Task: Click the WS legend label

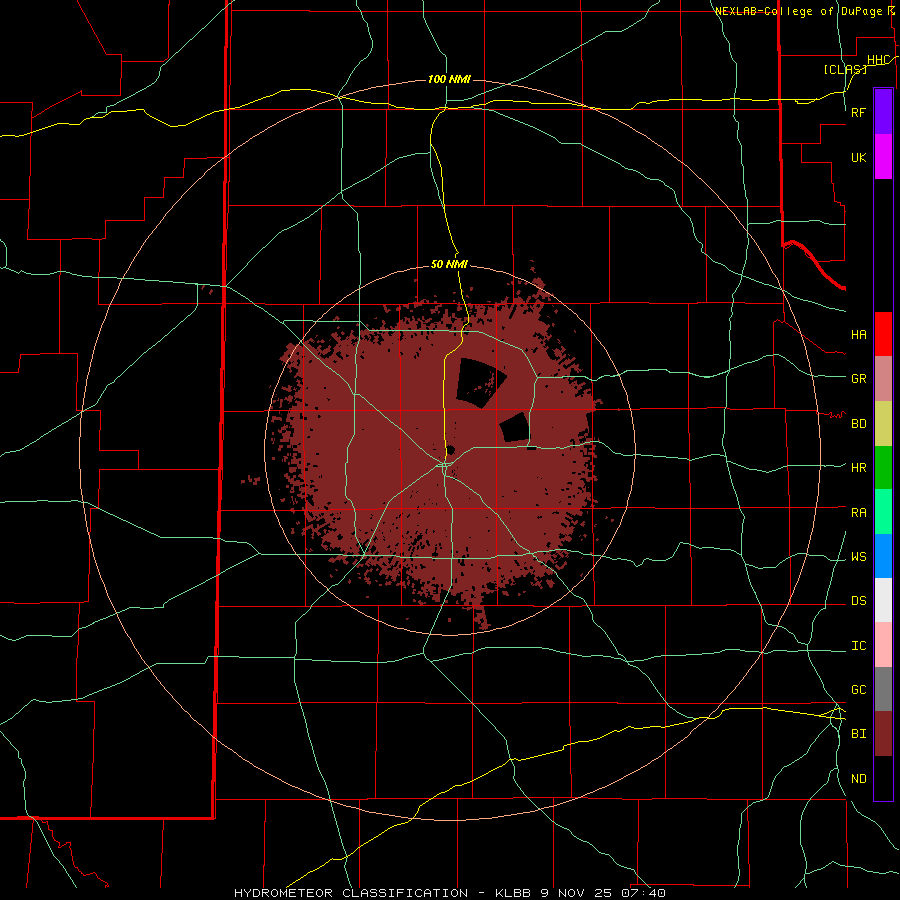Action: click(859, 557)
